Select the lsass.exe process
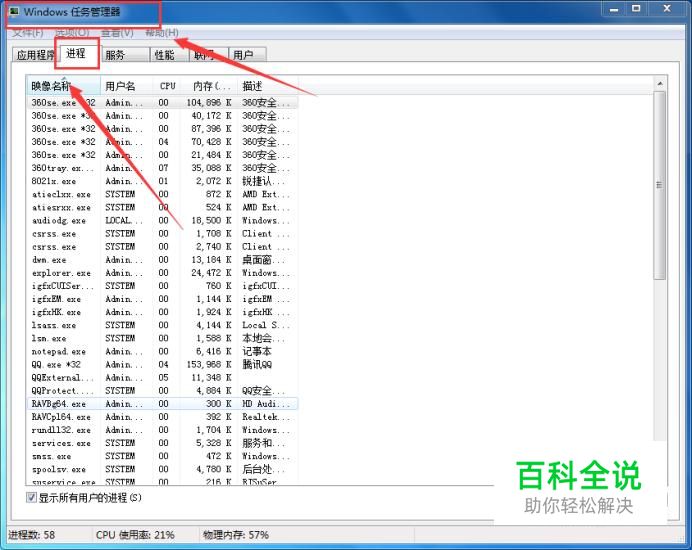This screenshot has width=692, height=550. coord(162,325)
